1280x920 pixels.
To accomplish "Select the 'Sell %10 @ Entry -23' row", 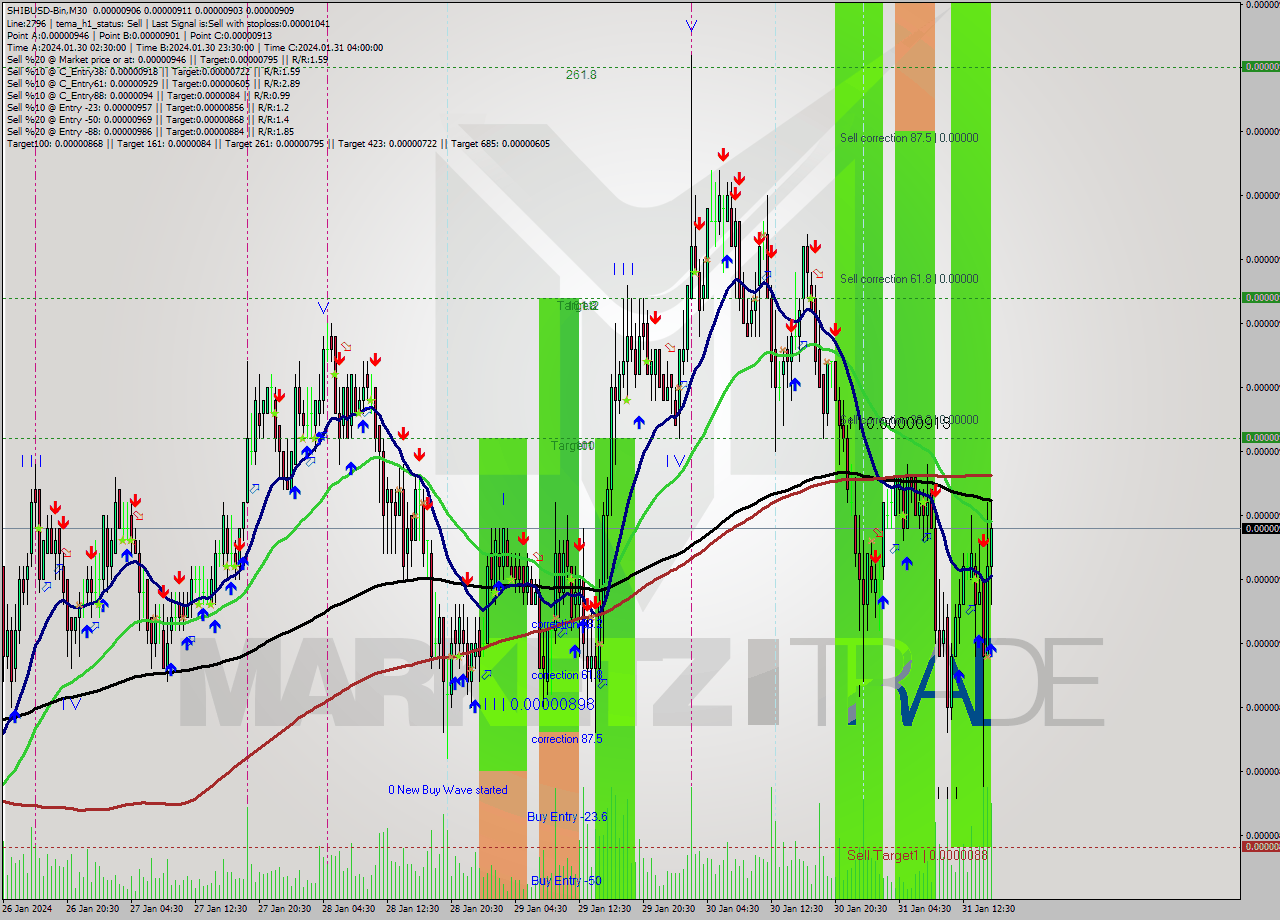I will 147,107.
